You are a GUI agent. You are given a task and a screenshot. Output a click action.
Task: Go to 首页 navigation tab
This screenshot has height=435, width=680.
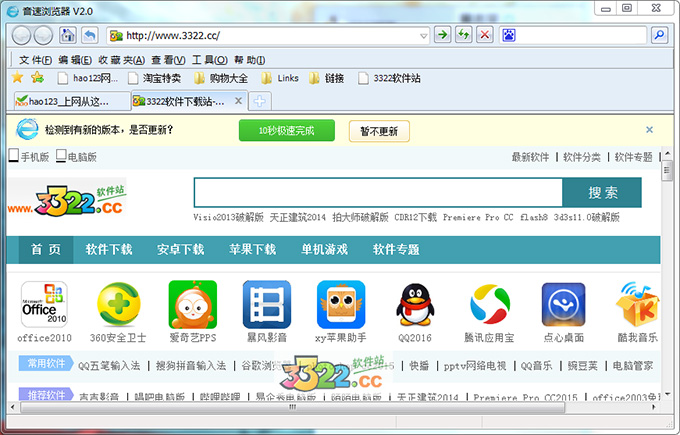(46, 249)
